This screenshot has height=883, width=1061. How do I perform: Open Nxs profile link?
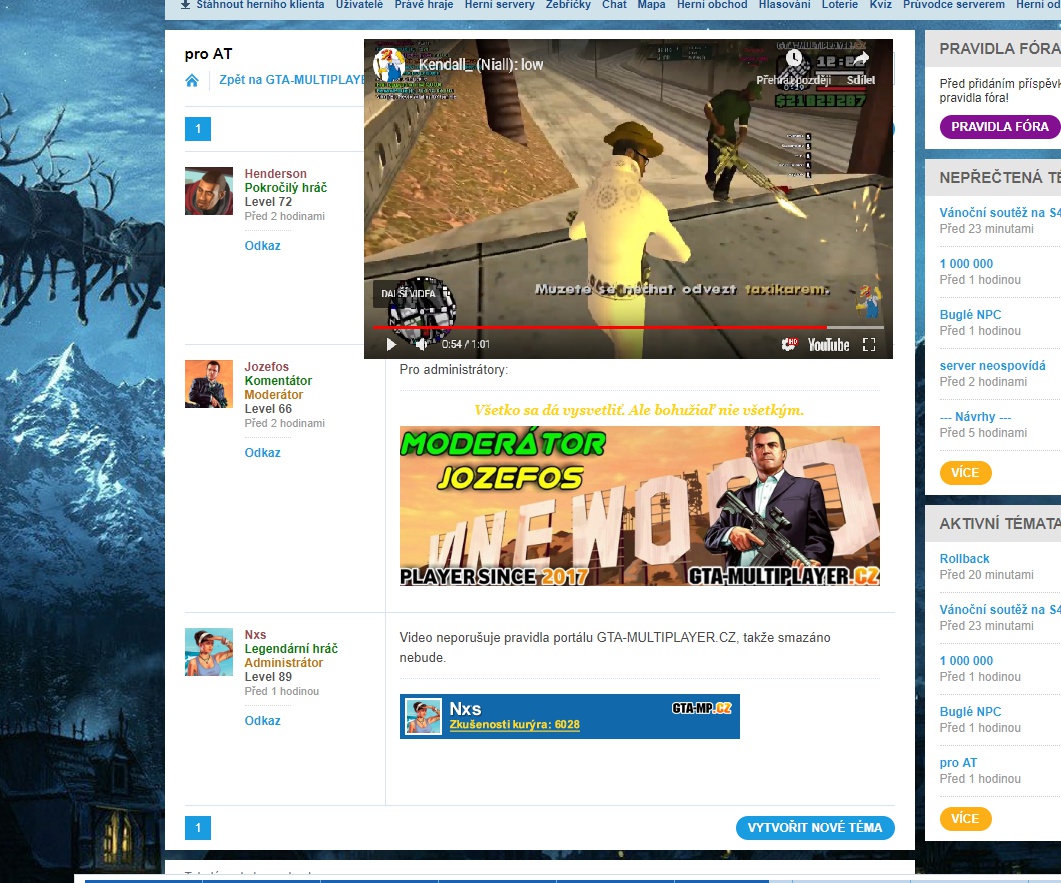click(x=255, y=635)
